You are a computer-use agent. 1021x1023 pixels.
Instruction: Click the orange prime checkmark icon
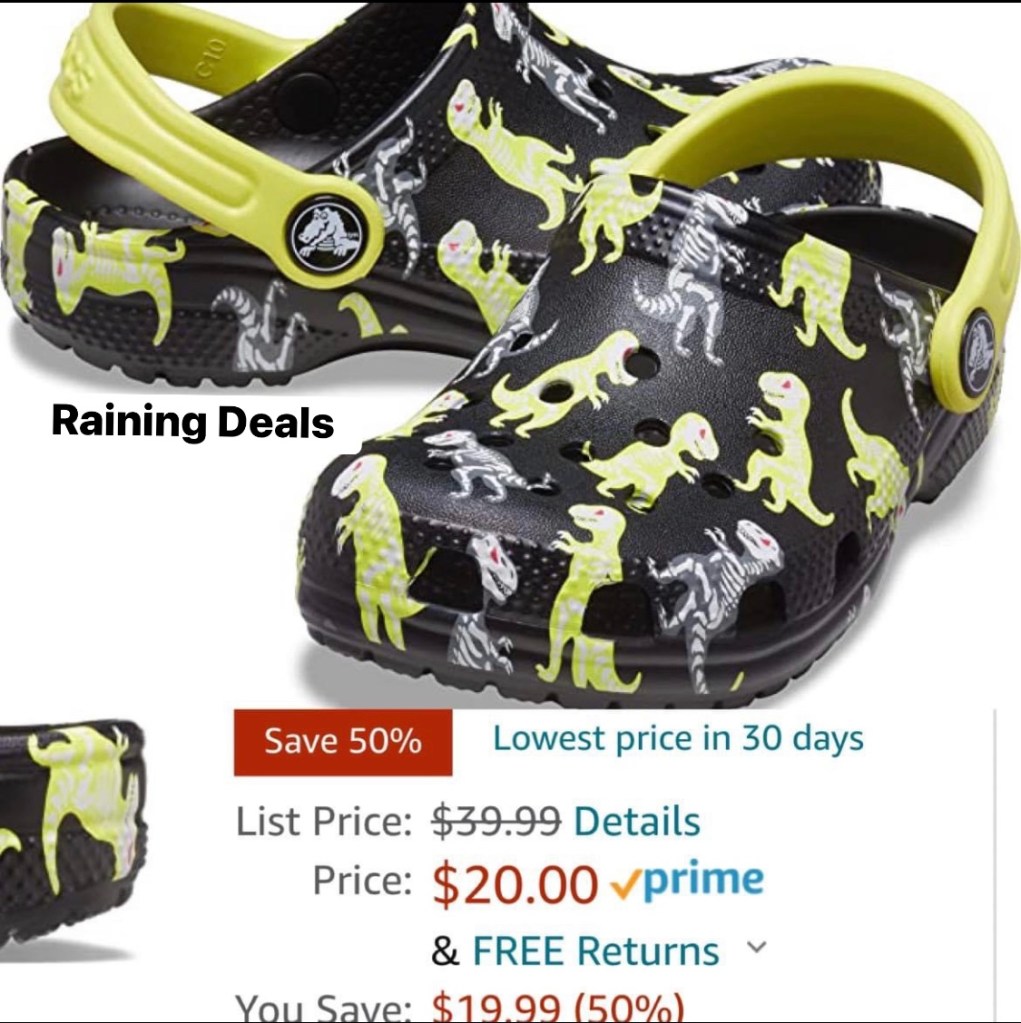pos(626,887)
